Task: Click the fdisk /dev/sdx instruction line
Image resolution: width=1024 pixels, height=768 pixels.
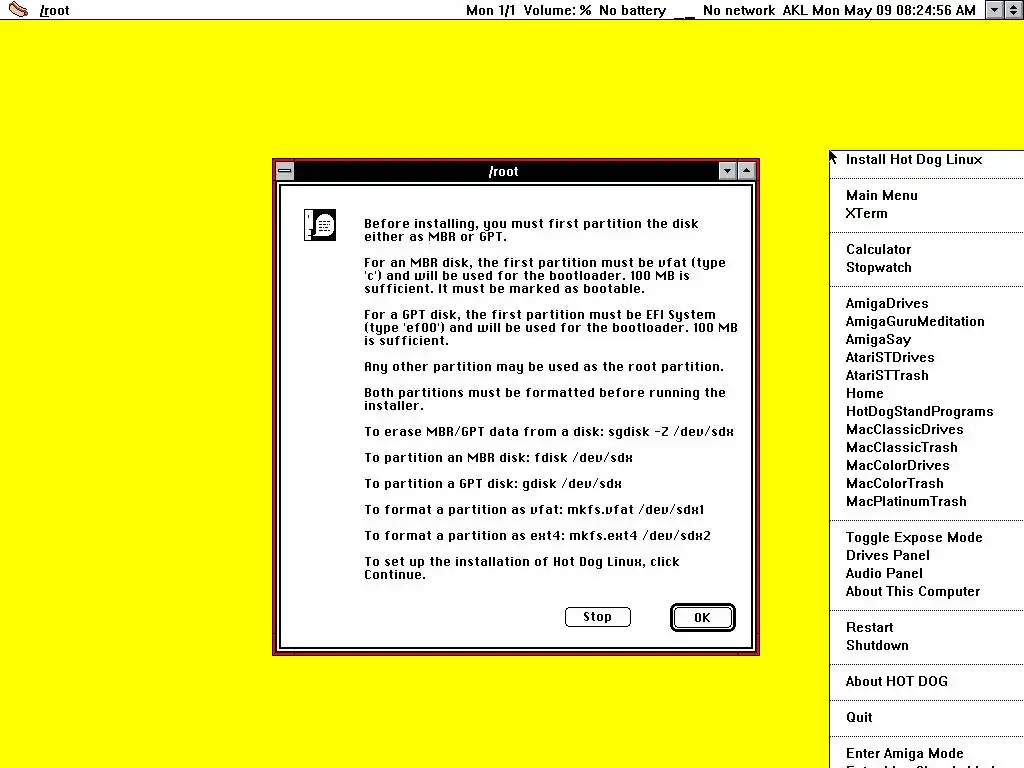Action: tap(498, 458)
